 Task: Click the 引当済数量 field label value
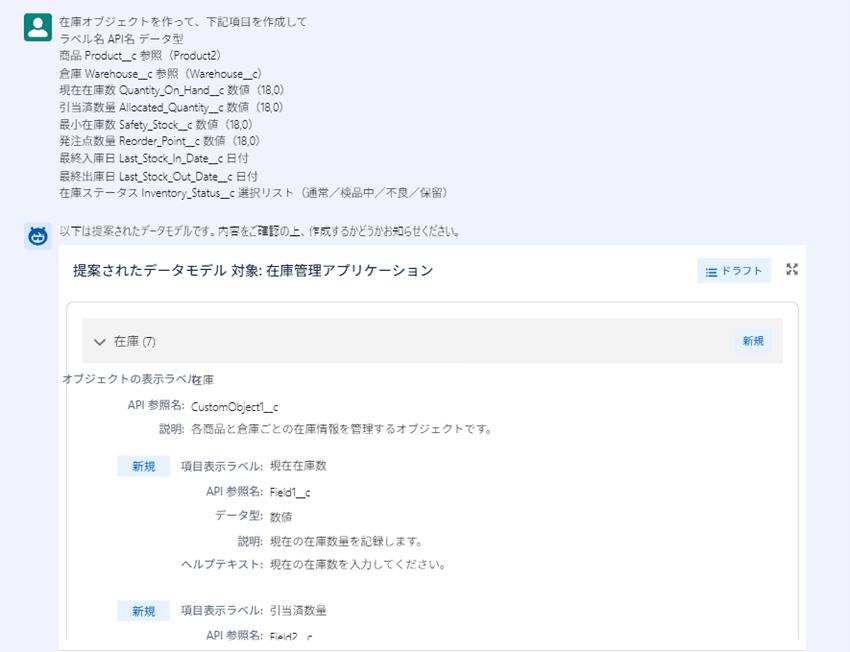(x=298, y=611)
